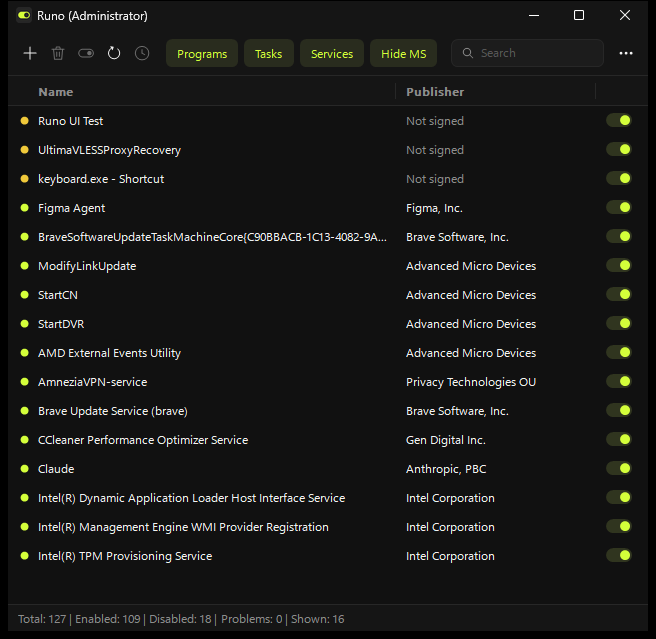
Task: Select CCleaner Performance Optimizer Service name
Action: coord(143,440)
